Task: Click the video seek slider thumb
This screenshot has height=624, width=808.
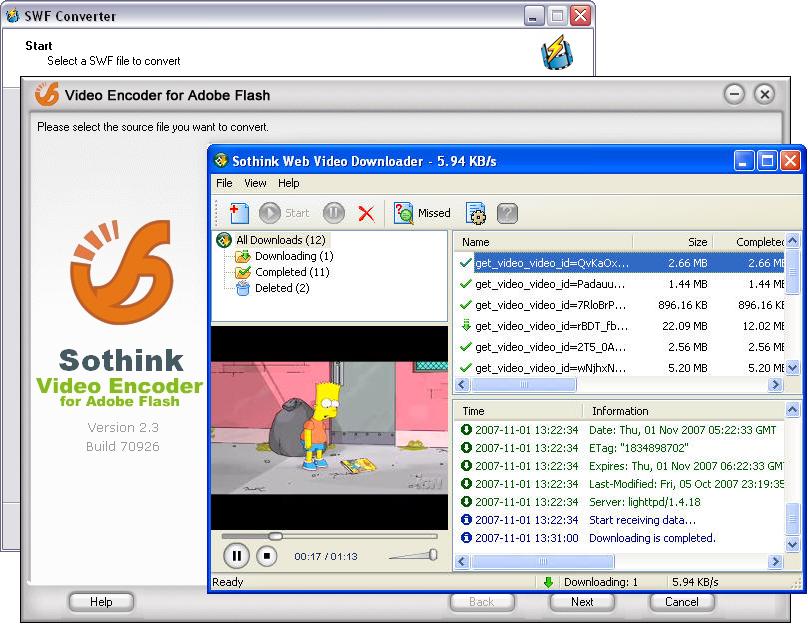Action: [275, 536]
